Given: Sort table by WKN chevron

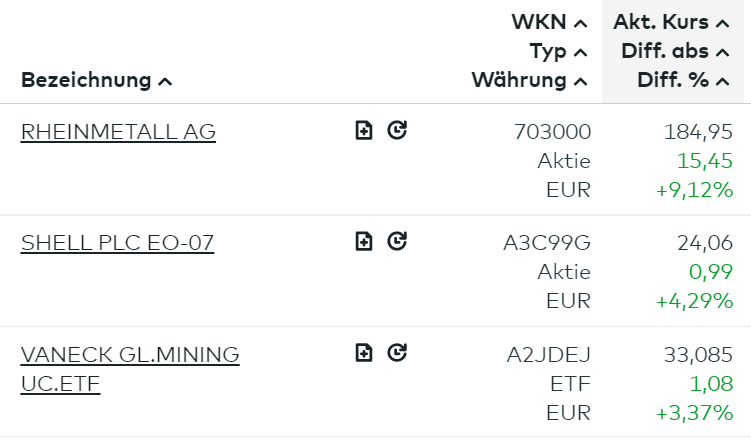Looking at the screenshot, I should pyautogui.click(x=581, y=23).
